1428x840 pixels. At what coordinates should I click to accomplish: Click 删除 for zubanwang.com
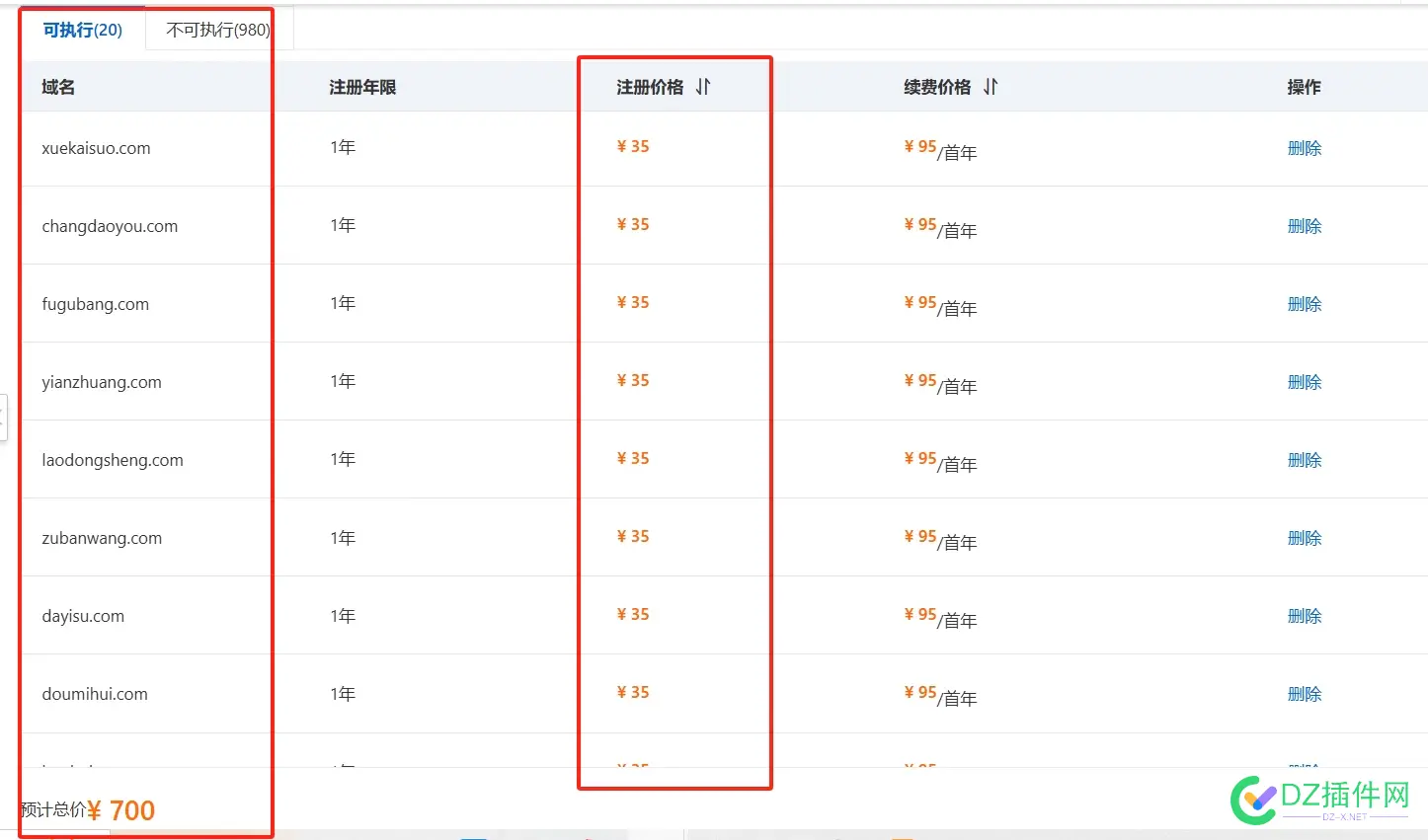click(1305, 538)
